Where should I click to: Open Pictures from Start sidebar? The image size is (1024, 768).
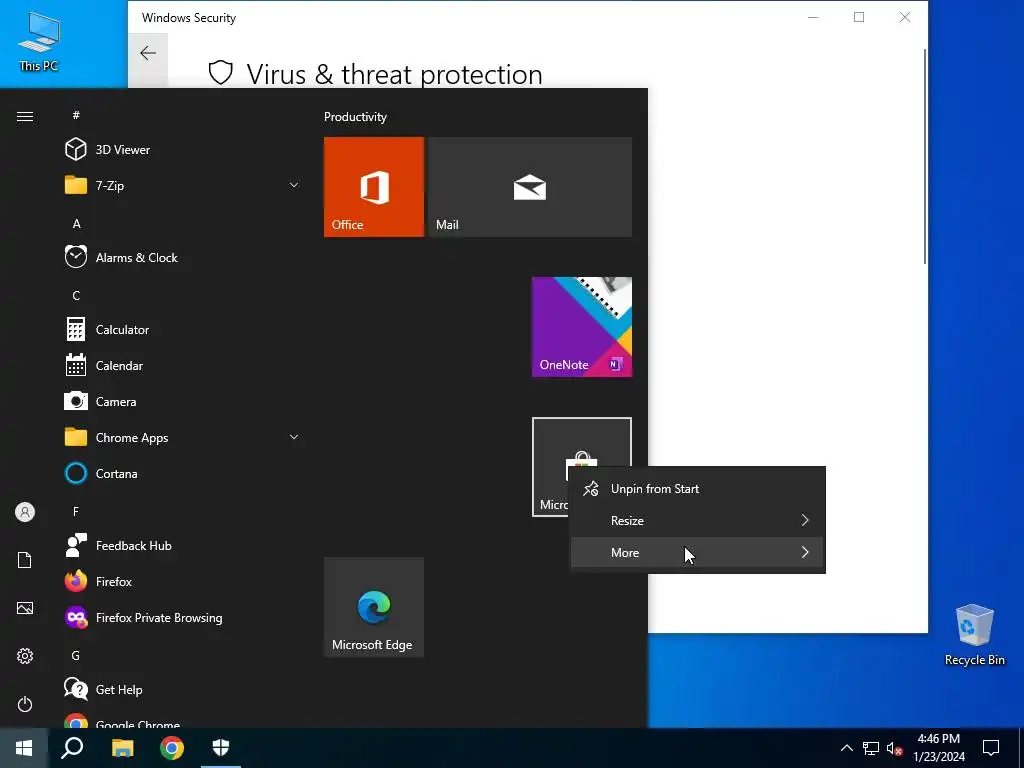[25, 608]
